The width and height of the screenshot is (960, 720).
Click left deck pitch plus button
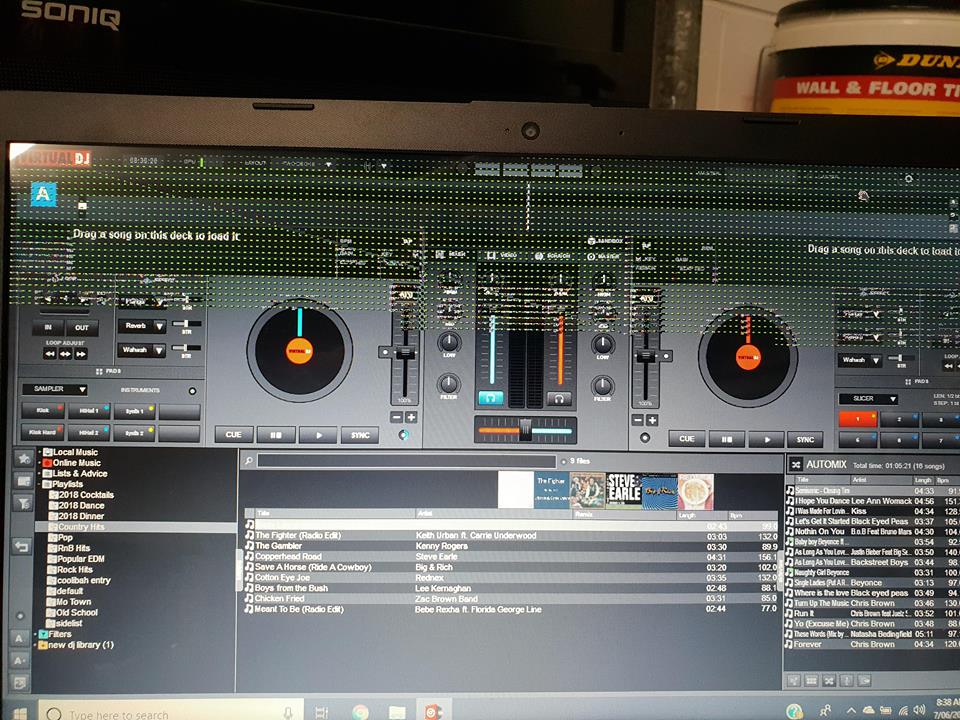tap(411, 418)
